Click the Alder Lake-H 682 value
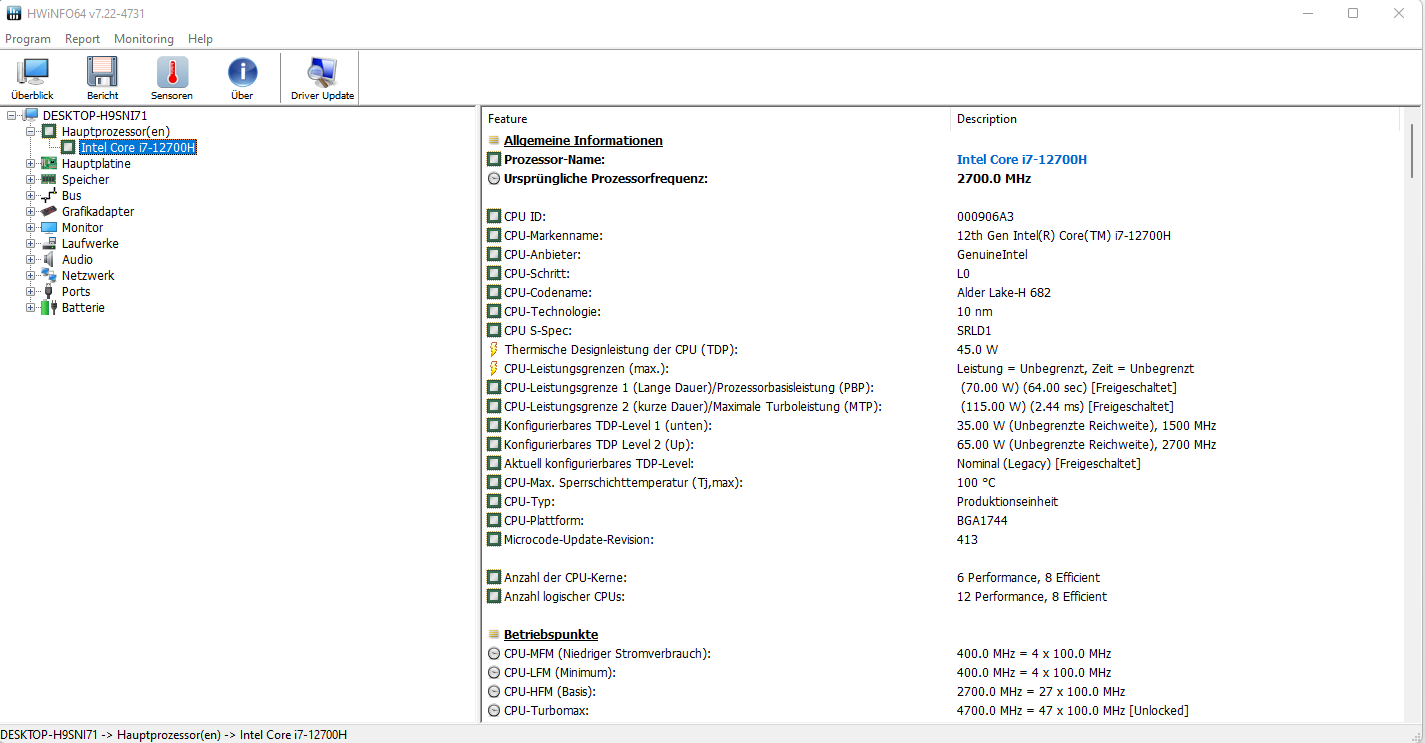This screenshot has height=743, width=1425. tap(1004, 293)
